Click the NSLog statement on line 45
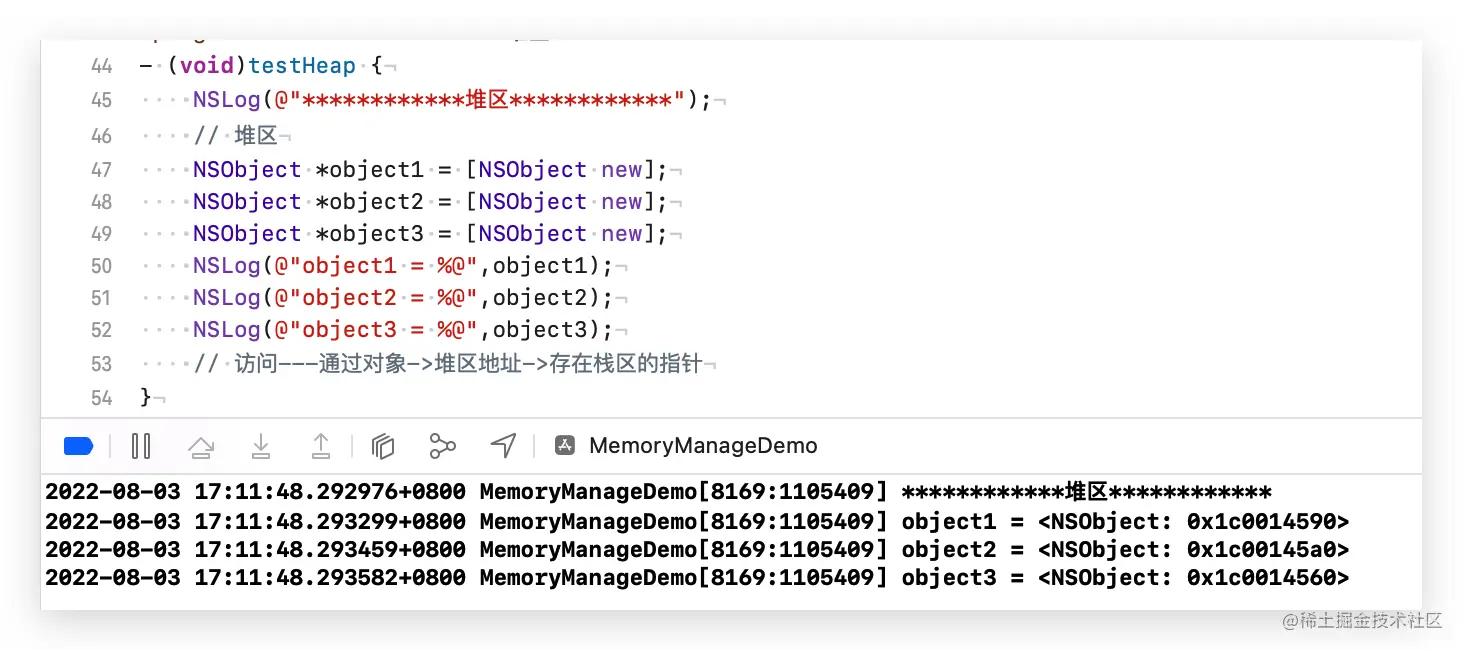The height and width of the screenshot is (650, 1462). [x=226, y=99]
